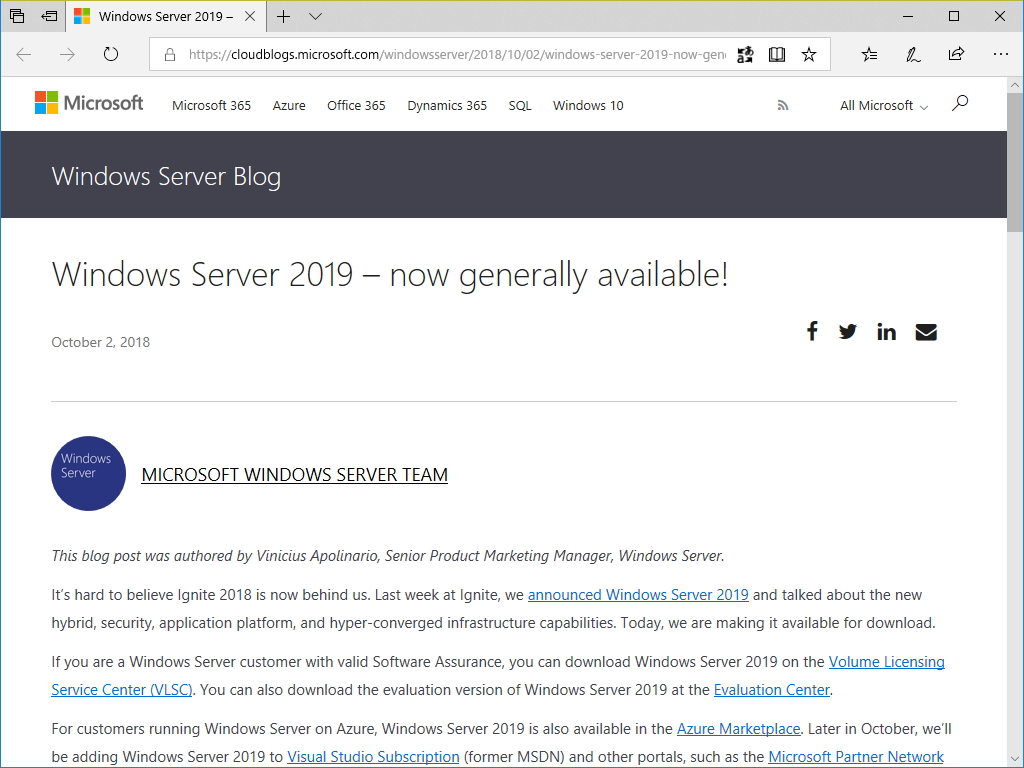Share article on Facebook icon

point(812,331)
